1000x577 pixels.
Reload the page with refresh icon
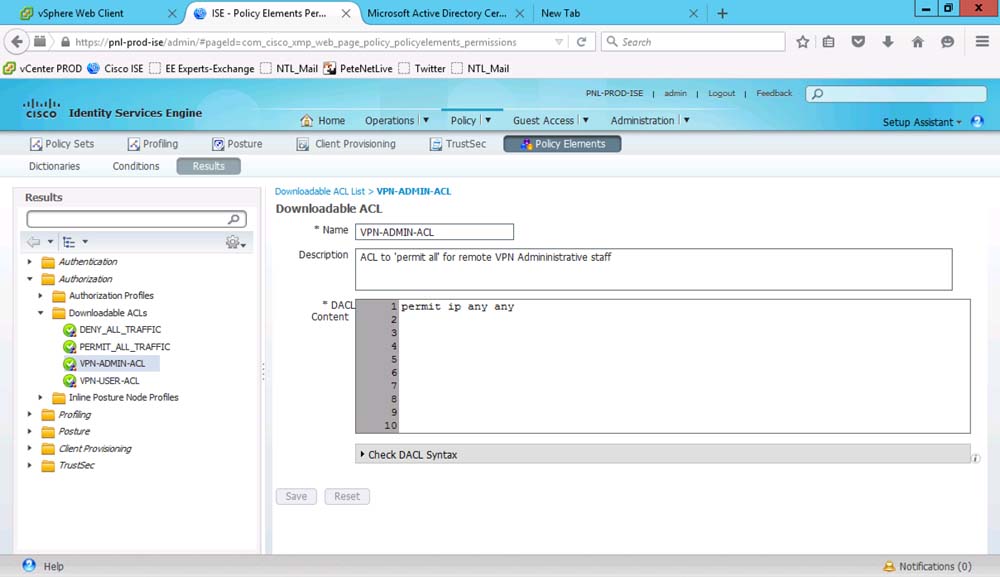[x=582, y=42]
